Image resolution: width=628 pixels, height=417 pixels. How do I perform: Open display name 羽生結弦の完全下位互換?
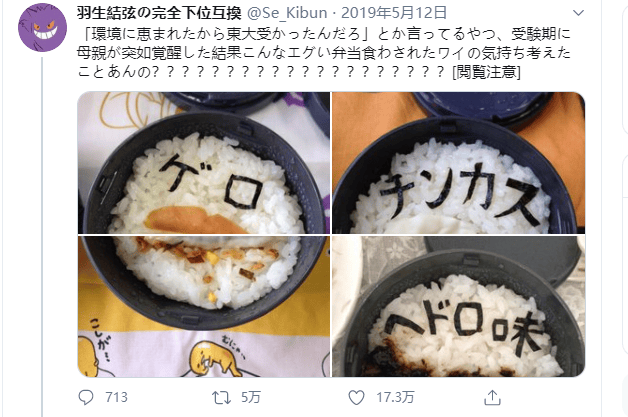tap(159, 13)
